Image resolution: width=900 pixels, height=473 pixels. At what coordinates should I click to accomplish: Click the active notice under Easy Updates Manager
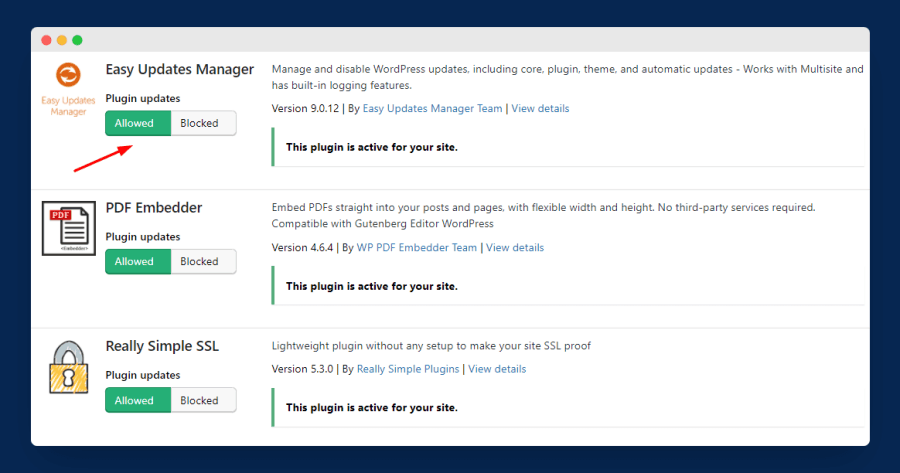(x=568, y=147)
